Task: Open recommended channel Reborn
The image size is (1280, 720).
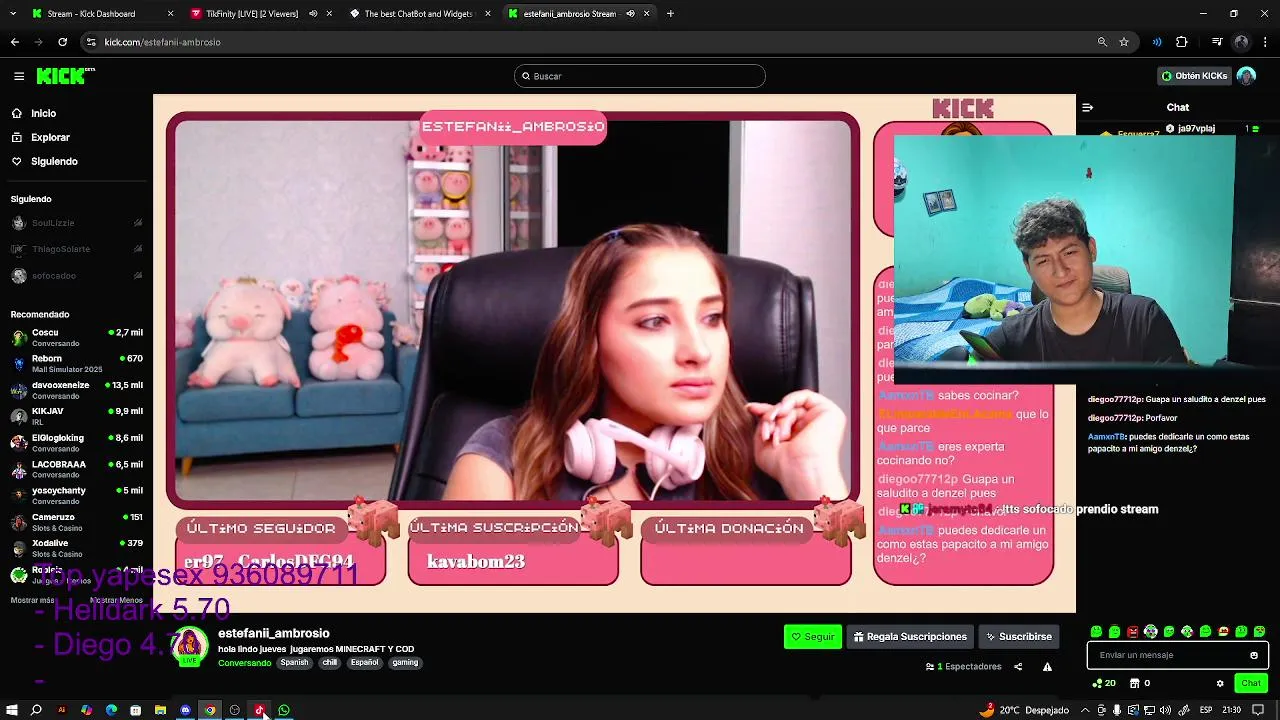Action: point(76,364)
